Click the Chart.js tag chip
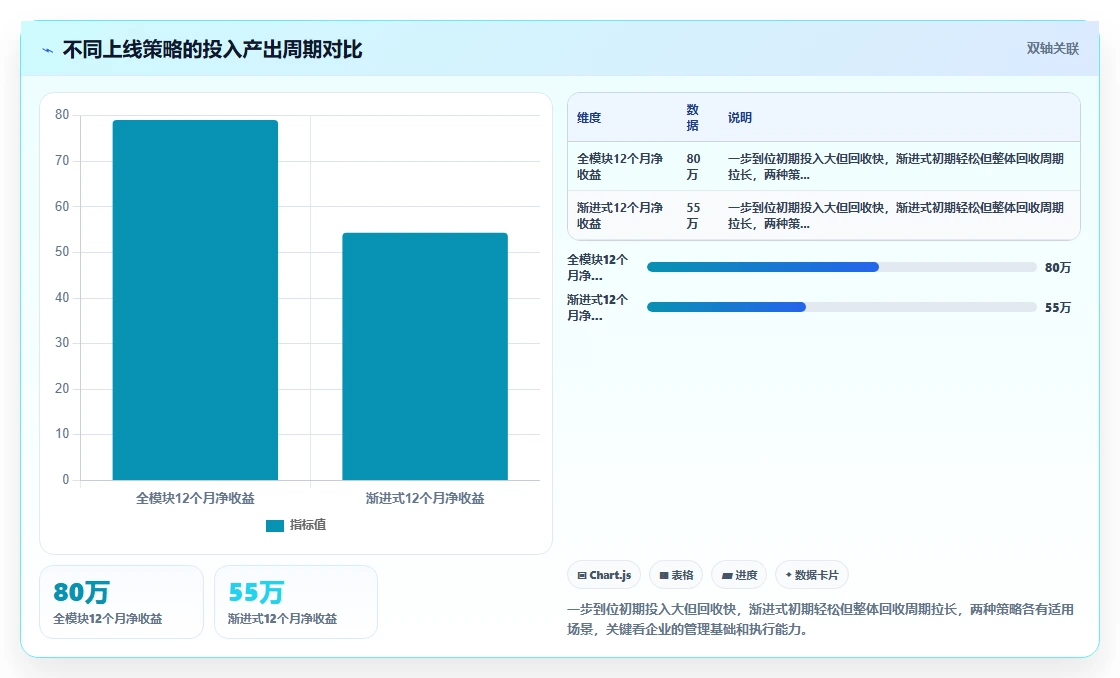 click(x=604, y=575)
